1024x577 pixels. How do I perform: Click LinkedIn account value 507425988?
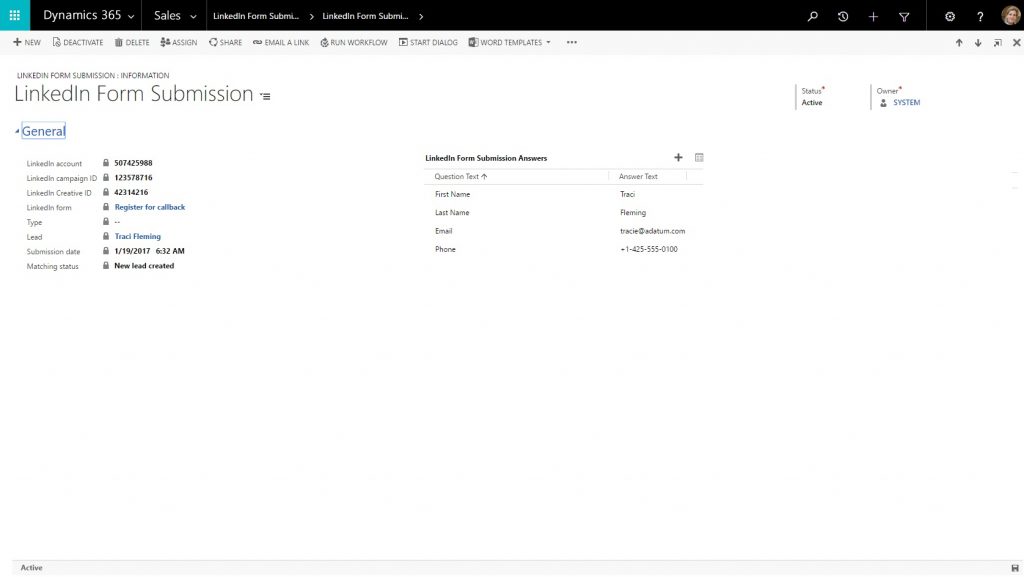133,163
